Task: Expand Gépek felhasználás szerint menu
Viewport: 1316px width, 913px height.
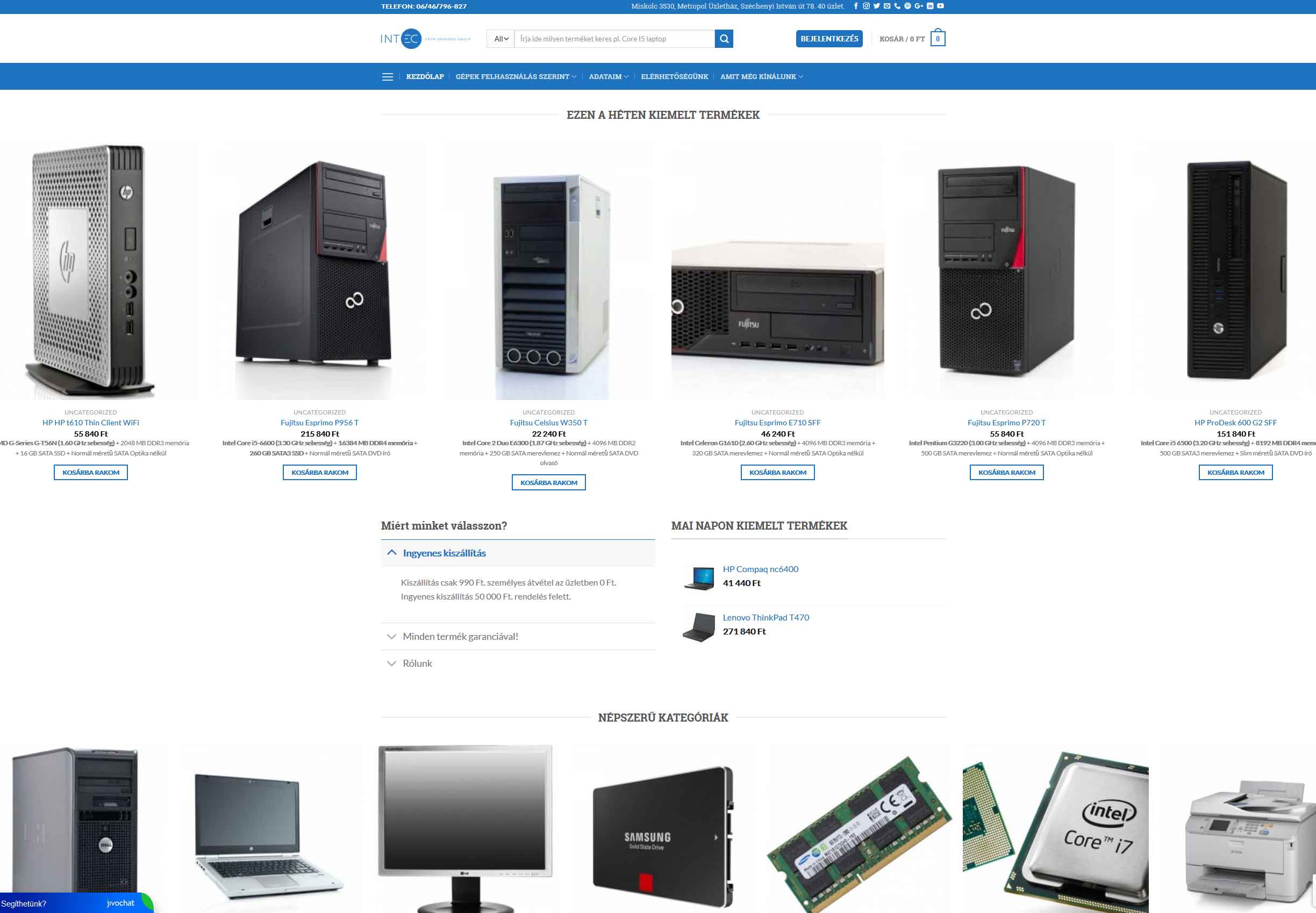Action: tap(516, 77)
